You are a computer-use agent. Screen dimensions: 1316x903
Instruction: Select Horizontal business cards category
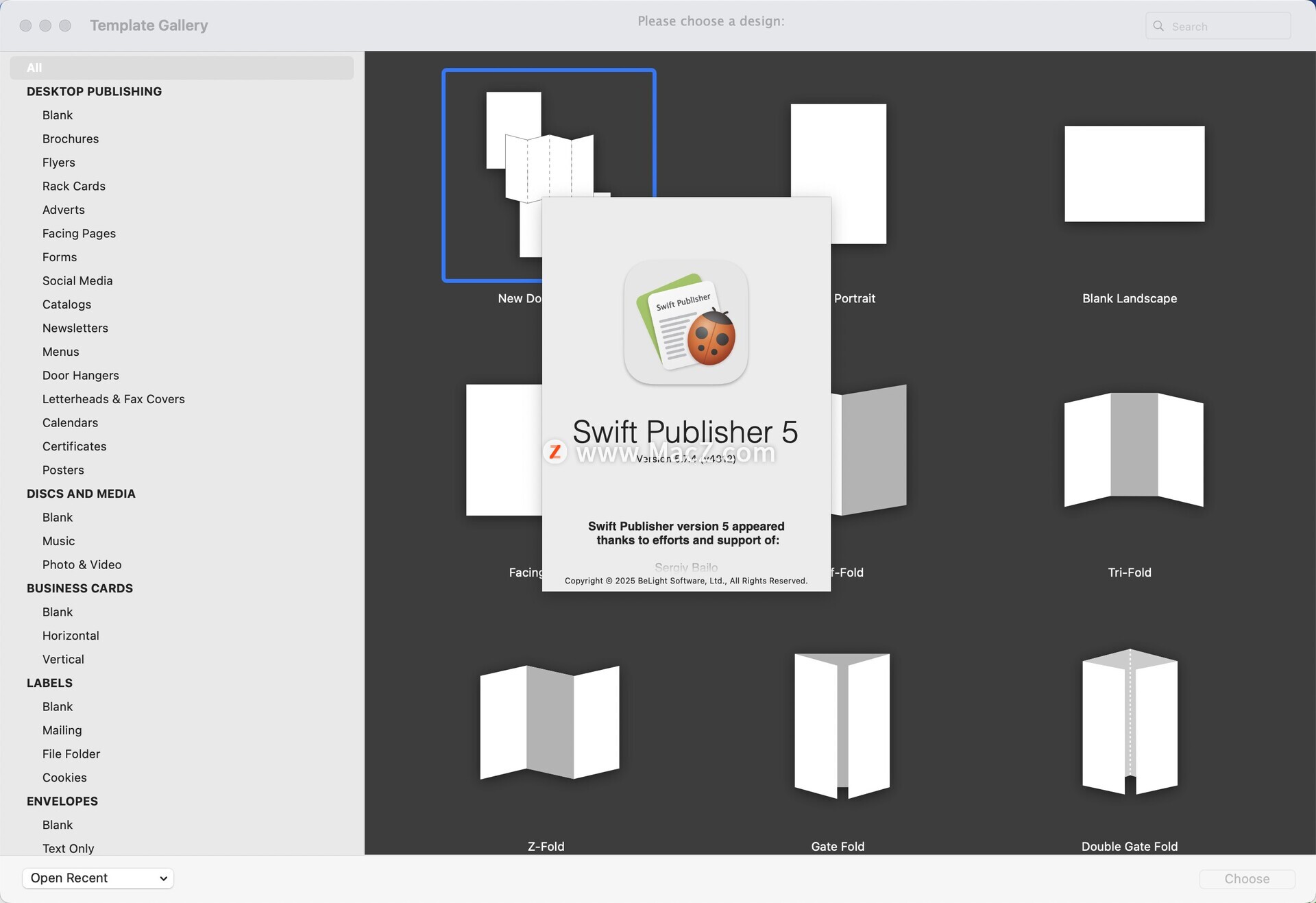[x=71, y=636]
